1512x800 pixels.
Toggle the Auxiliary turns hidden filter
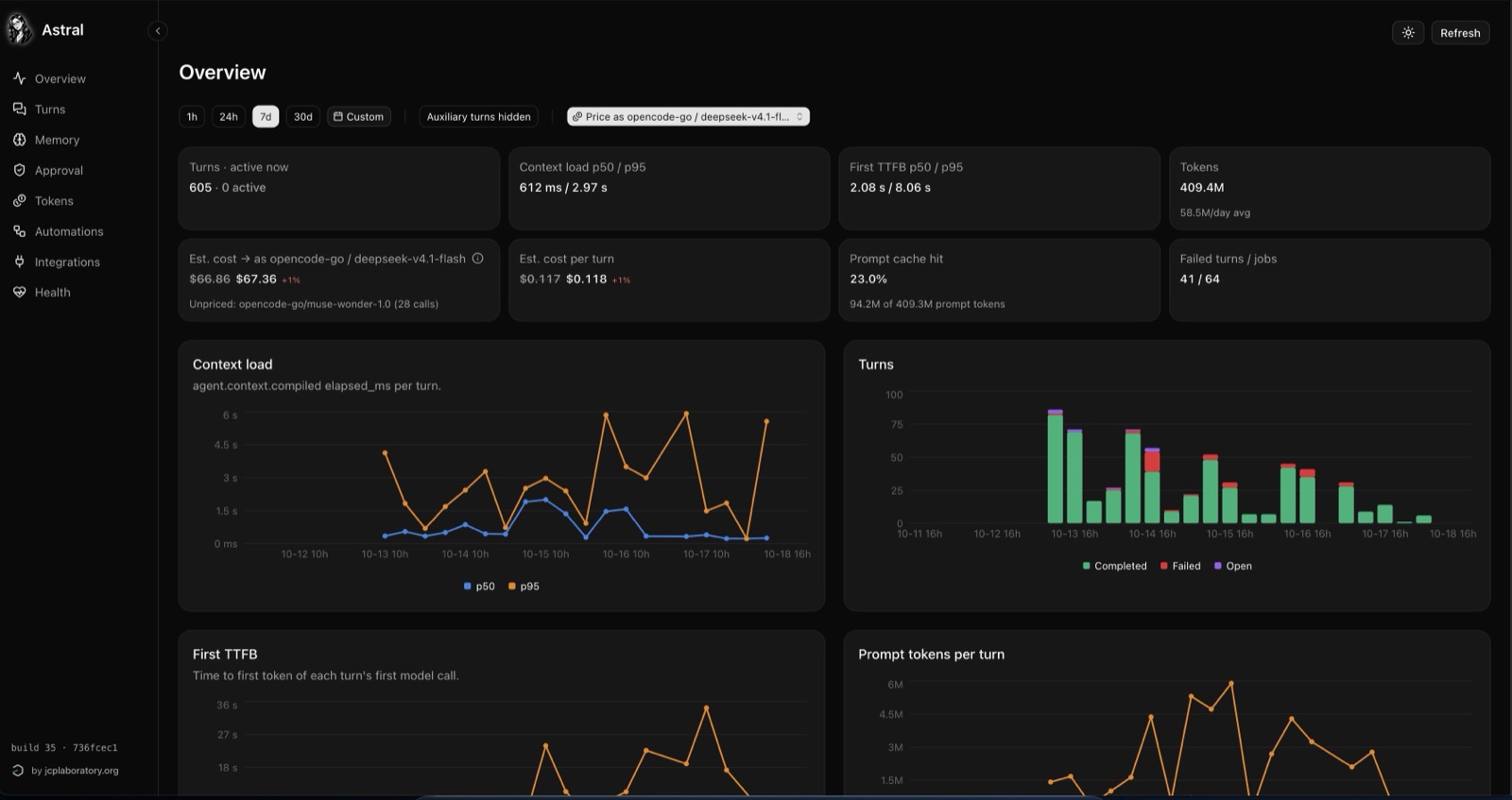click(478, 116)
